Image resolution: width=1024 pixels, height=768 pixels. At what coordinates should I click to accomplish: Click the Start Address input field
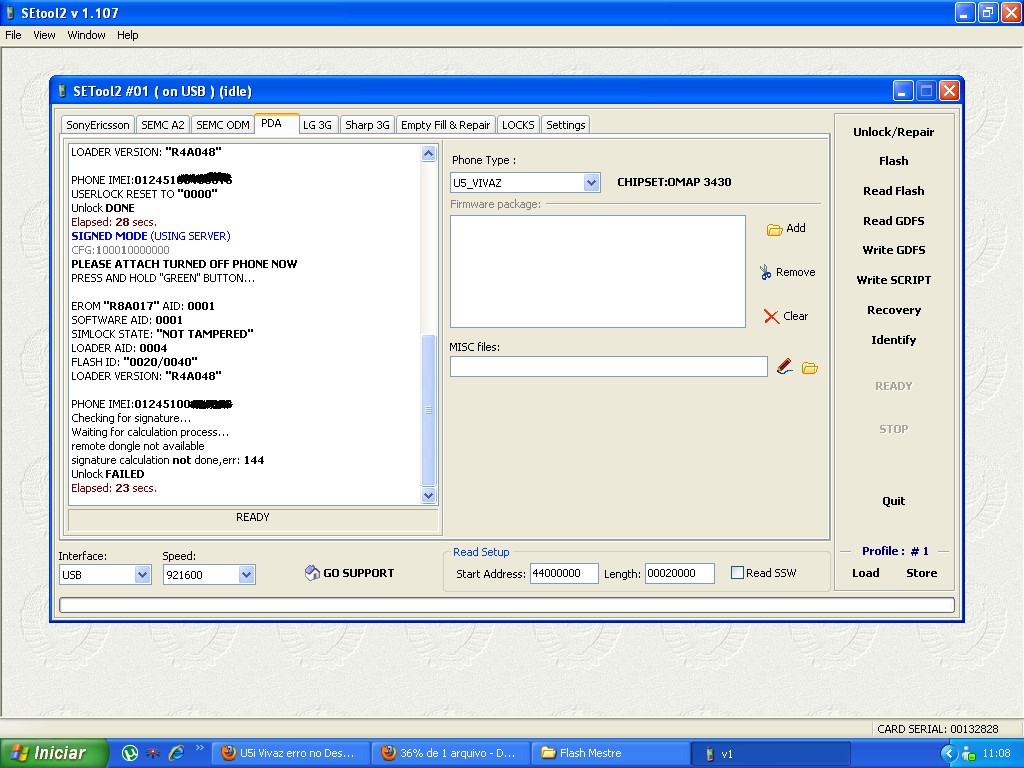click(x=564, y=573)
